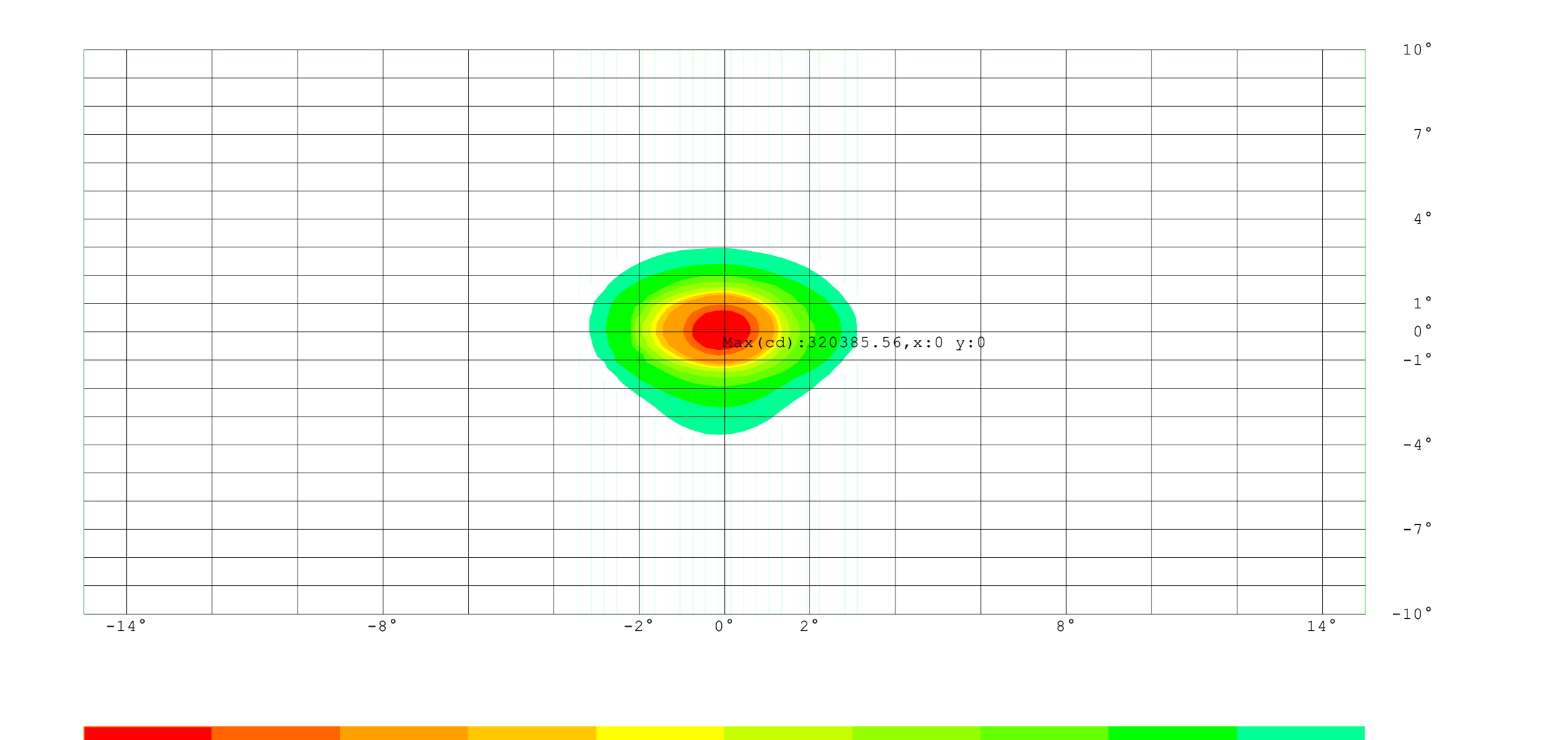Click the -4° vertical axis label

tap(1417, 445)
